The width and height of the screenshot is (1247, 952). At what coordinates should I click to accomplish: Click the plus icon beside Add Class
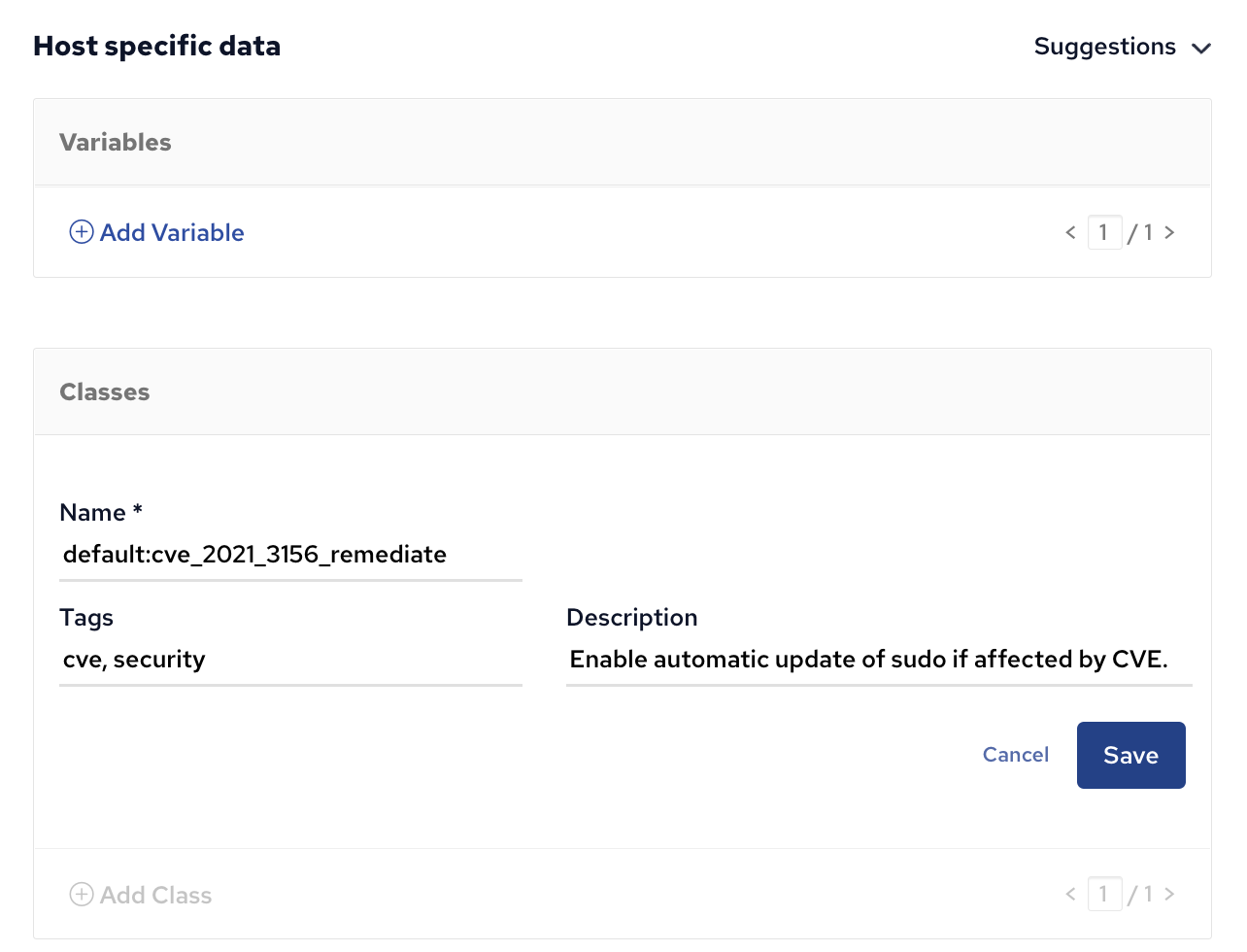[x=82, y=895]
